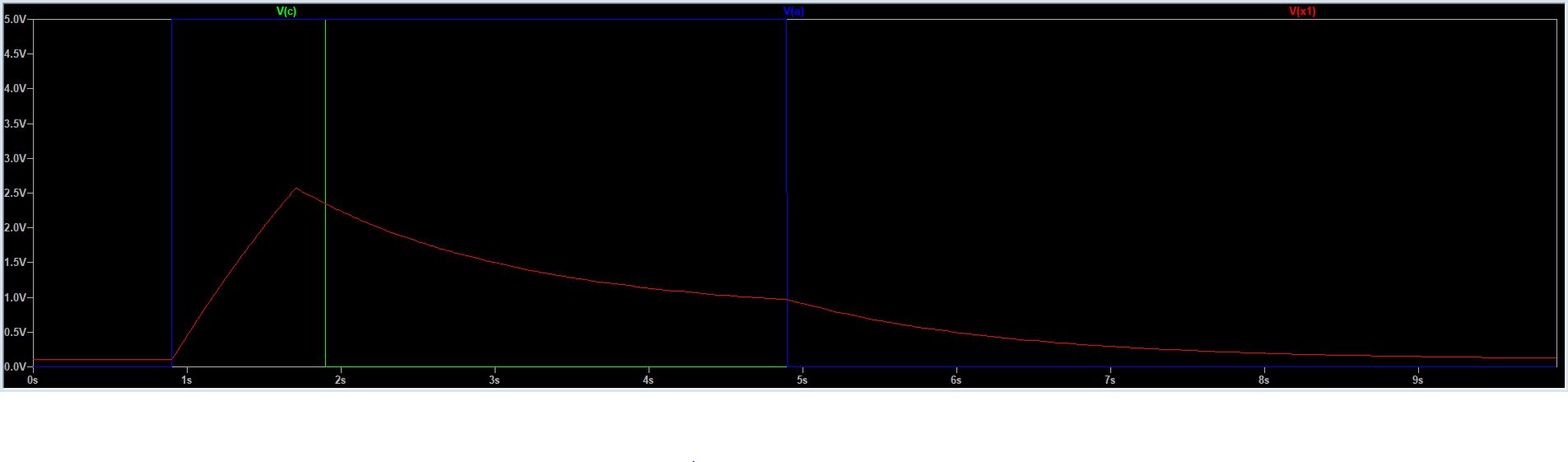Click the 0.0V vertical axis label
Screen dimensions: 1568x462
(x=15, y=366)
